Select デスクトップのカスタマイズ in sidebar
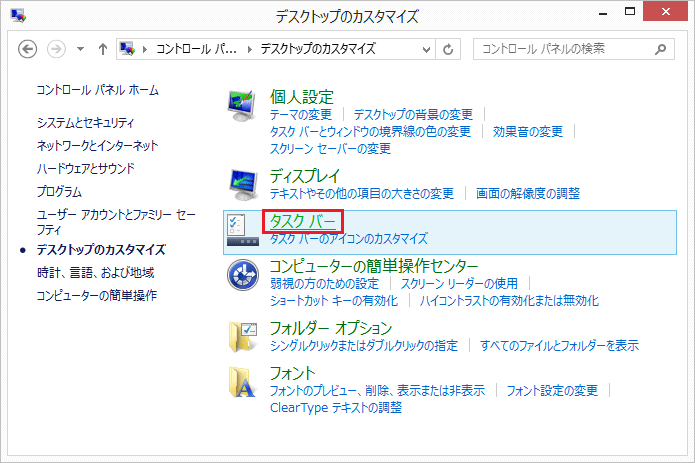Image resolution: width=695 pixels, height=463 pixels. (101, 249)
